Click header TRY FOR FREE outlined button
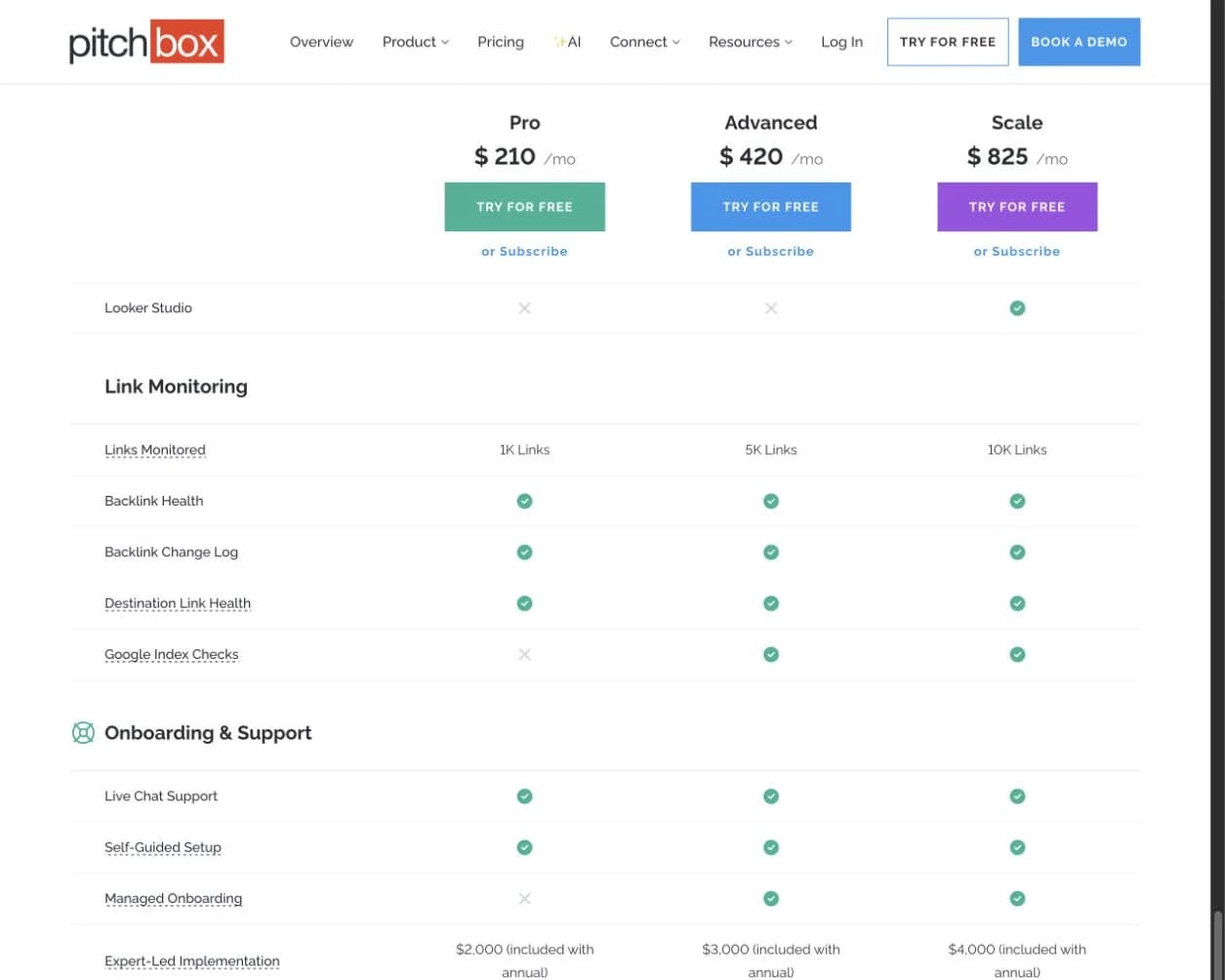 (x=948, y=42)
